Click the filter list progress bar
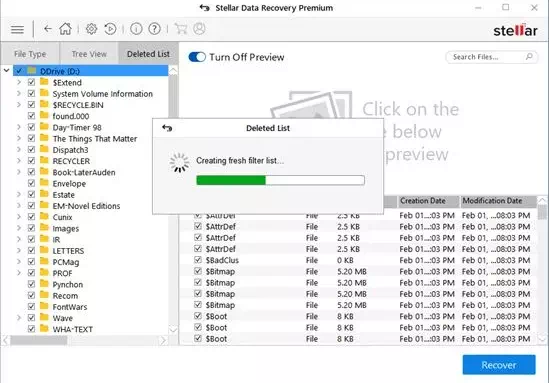This screenshot has height=383, width=549. click(x=280, y=180)
